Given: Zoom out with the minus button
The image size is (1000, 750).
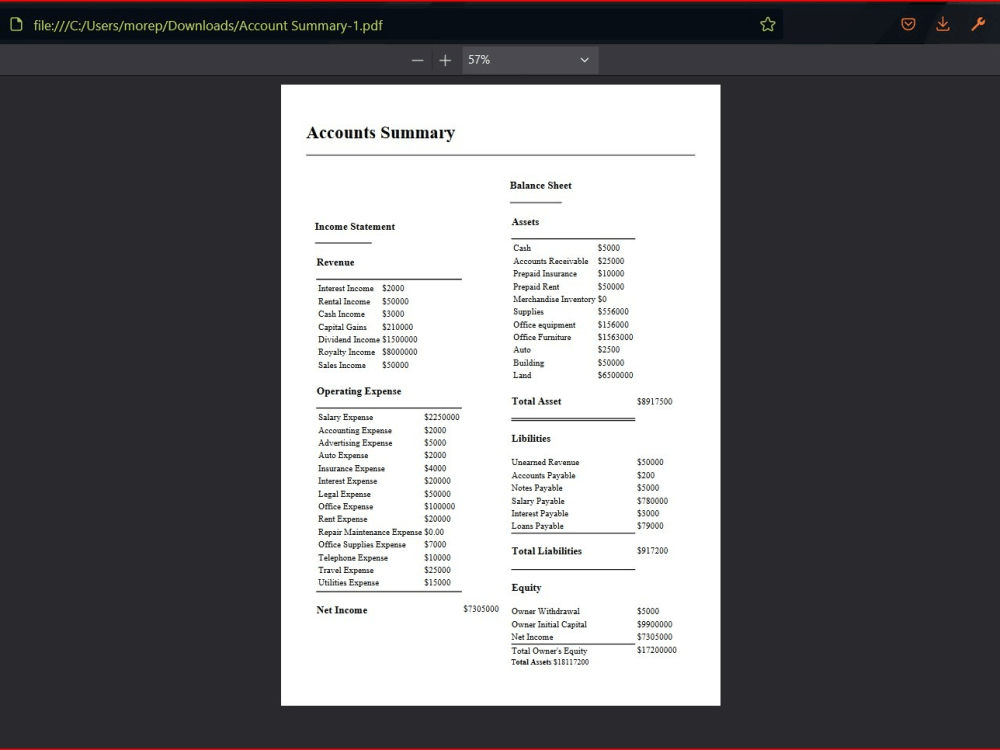Looking at the screenshot, I should point(417,61).
